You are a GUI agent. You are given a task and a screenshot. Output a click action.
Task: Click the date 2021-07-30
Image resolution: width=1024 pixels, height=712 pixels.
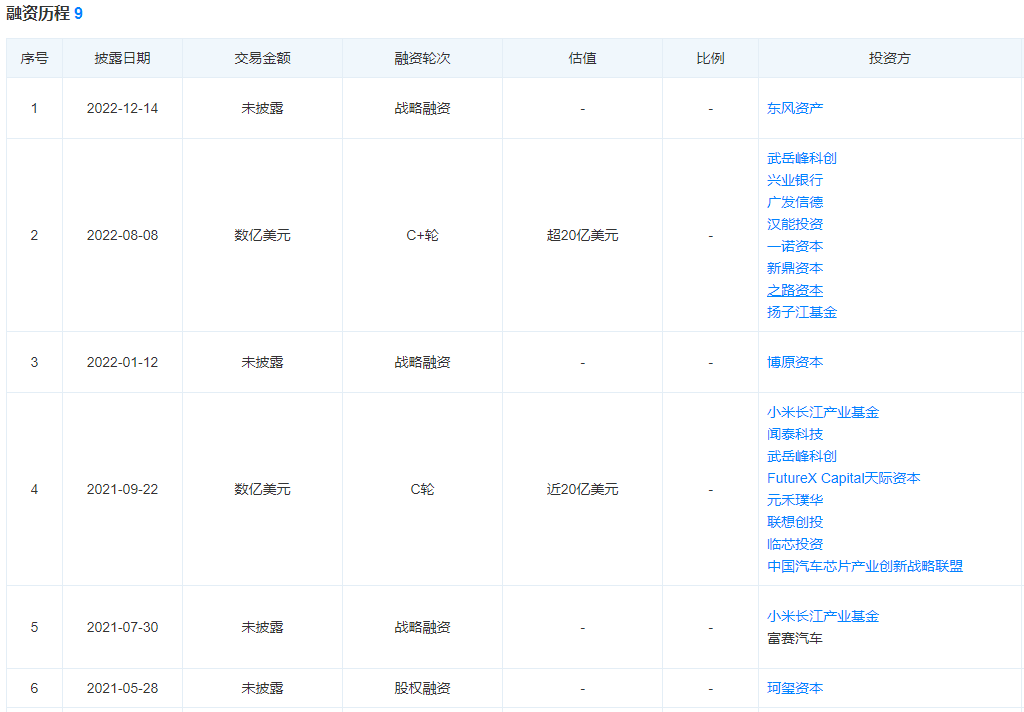click(122, 627)
